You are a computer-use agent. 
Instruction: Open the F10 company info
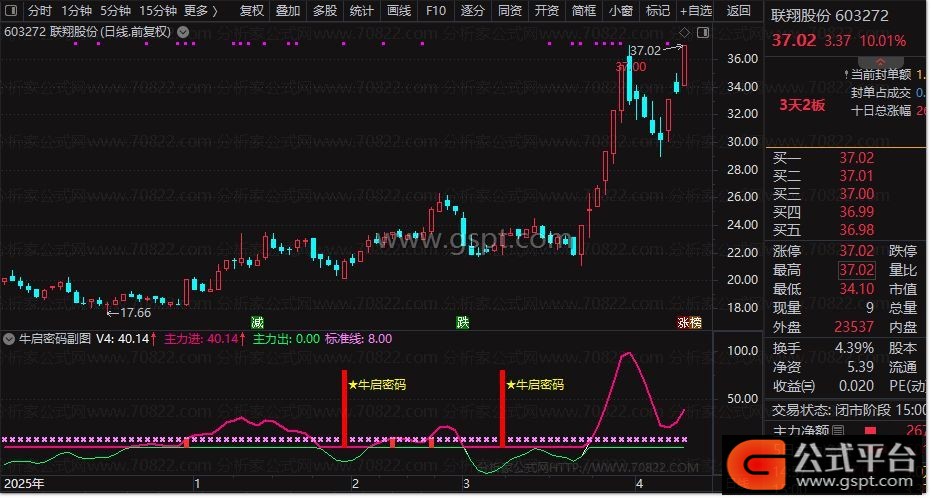click(x=435, y=11)
